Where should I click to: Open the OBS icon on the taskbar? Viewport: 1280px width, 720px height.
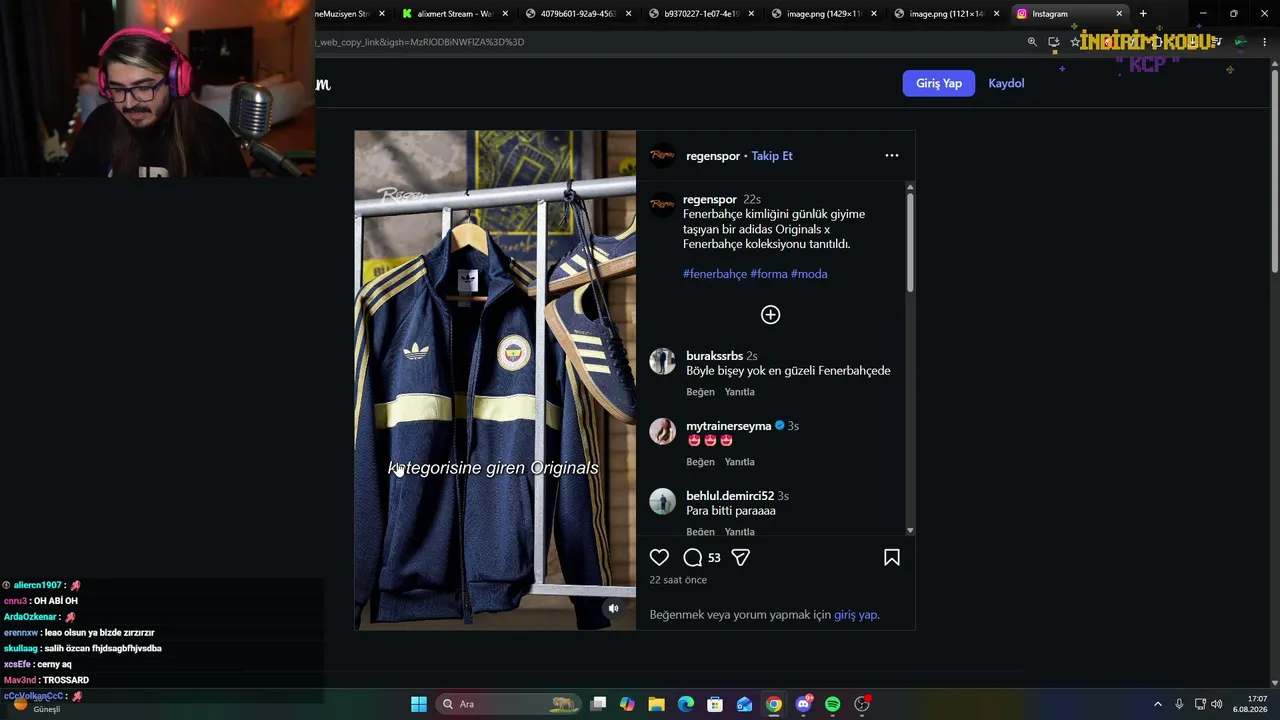click(x=862, y=704)
